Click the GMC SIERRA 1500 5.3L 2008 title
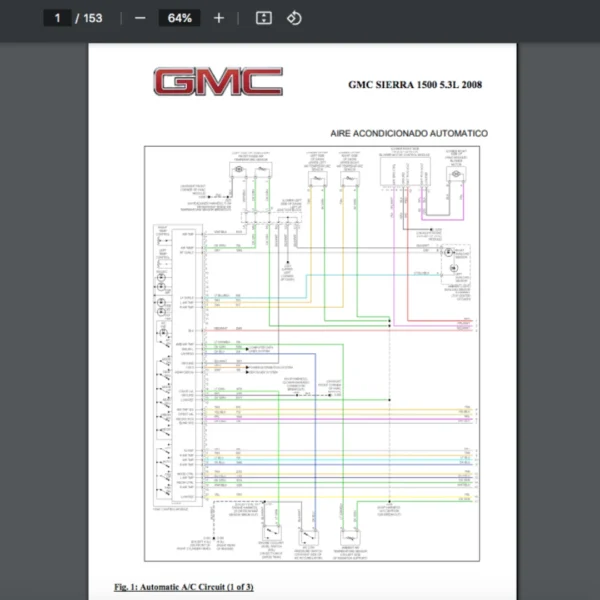Screen dimensions: 600x600 [x=414, y=85]
